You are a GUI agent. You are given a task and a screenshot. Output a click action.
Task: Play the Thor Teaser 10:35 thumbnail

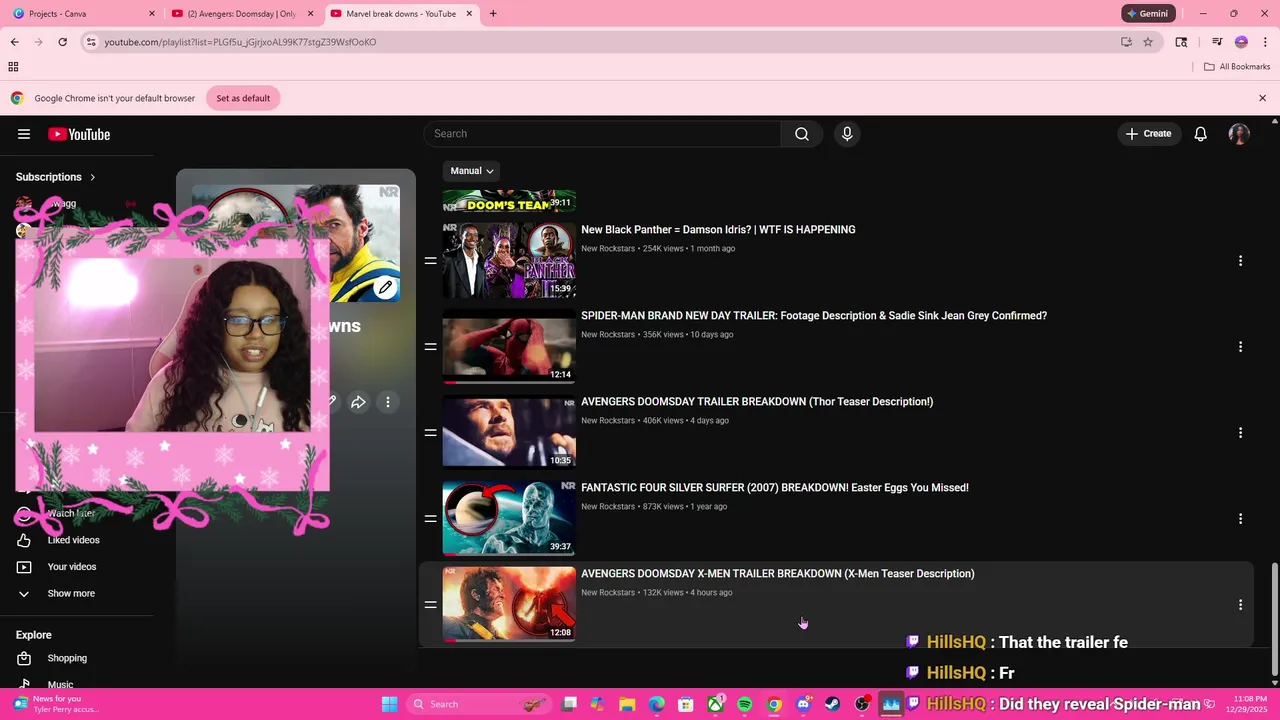pos(509,432)
